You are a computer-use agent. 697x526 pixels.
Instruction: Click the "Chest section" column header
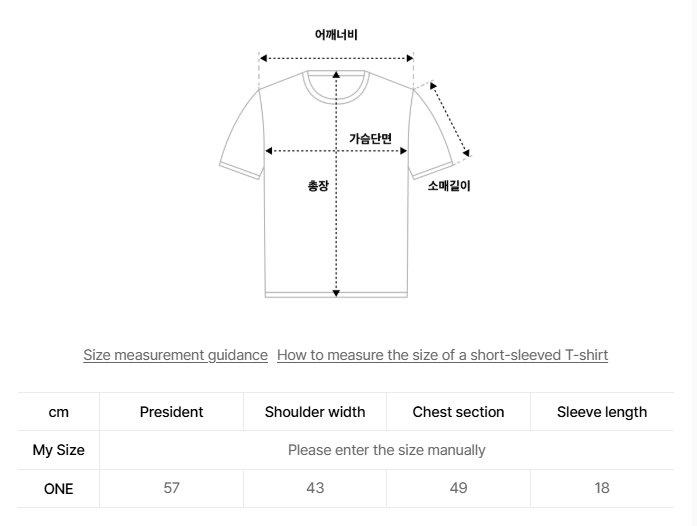point(458,412)
